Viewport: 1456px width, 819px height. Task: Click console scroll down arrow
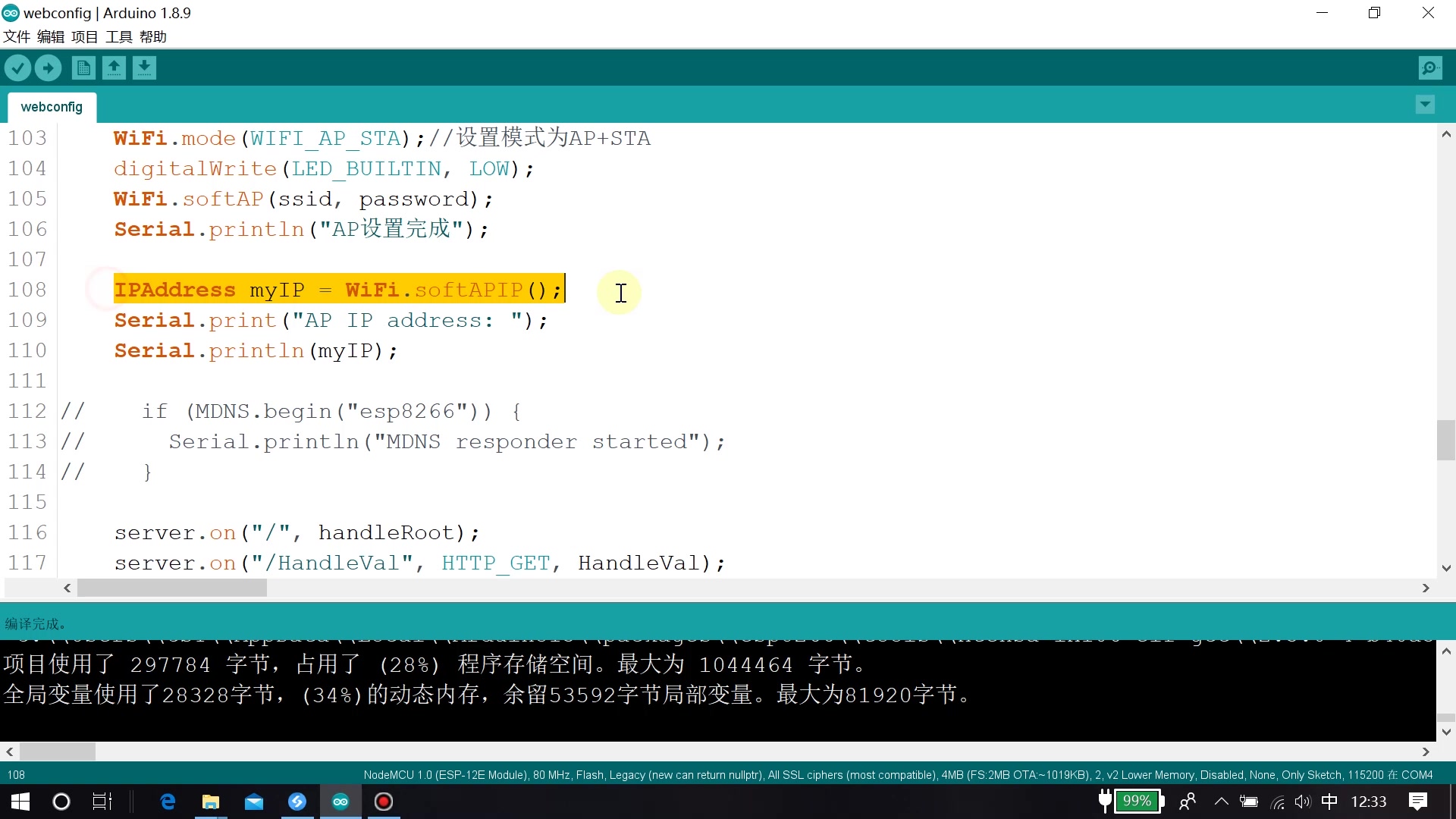(x=1446, y=732)
